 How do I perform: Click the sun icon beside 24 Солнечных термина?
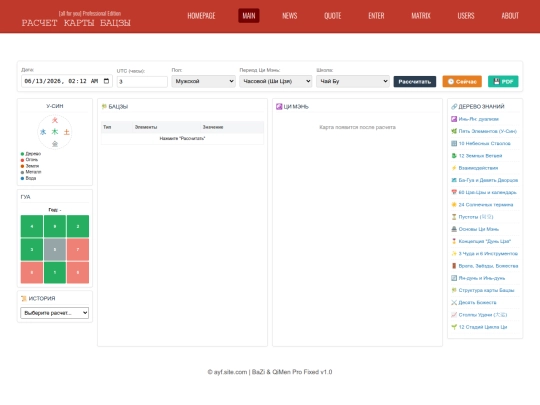tap(454, 205)
